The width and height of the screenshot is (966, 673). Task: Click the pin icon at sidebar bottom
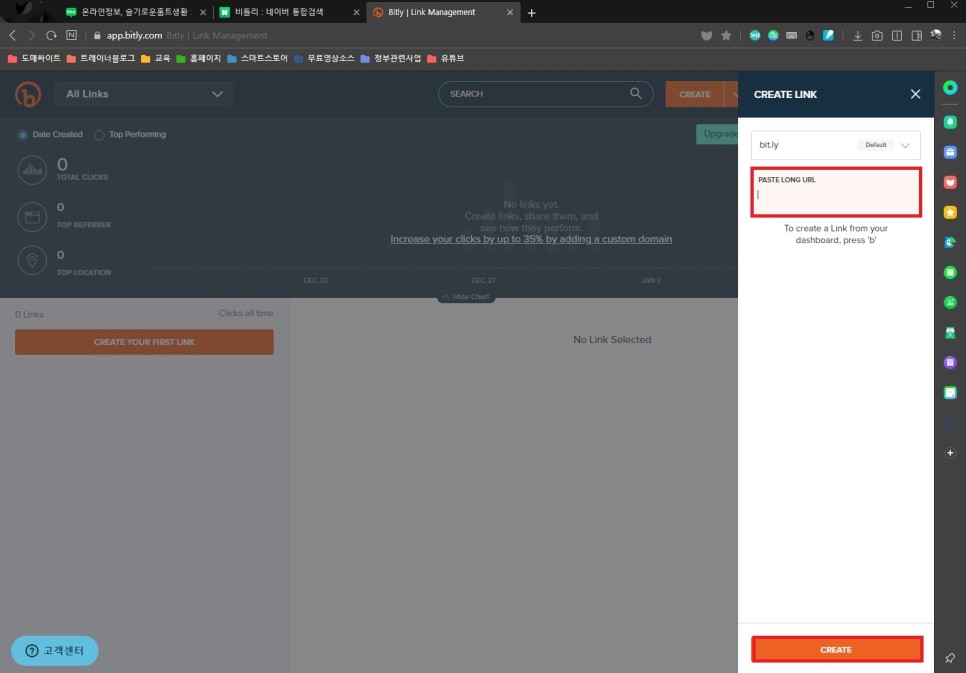pyautogui.click(x=951, y=658)
